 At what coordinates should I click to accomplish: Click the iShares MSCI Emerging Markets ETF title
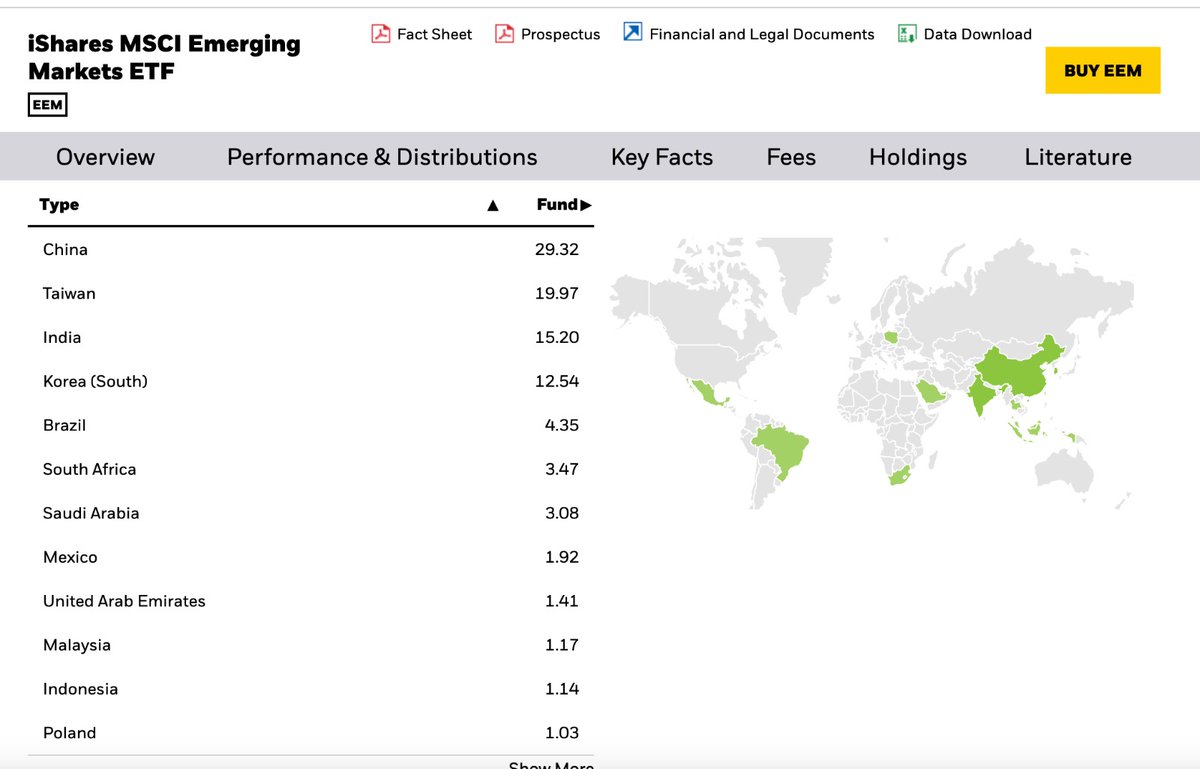[x=164, y=57]
